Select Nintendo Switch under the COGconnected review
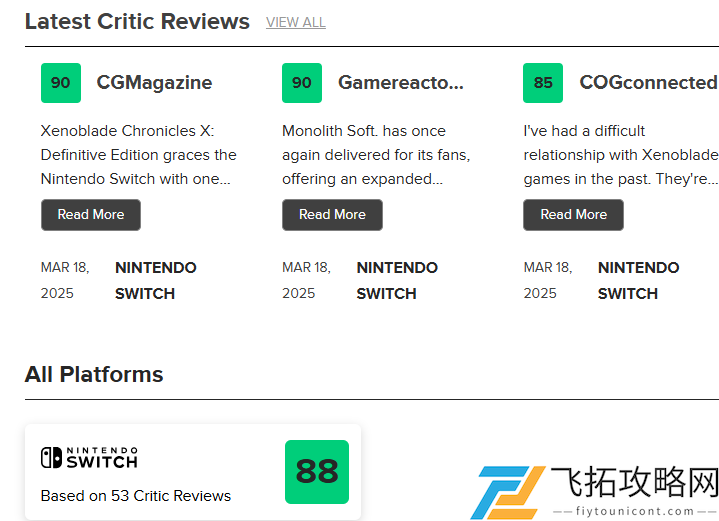 [x=638, y=280]
